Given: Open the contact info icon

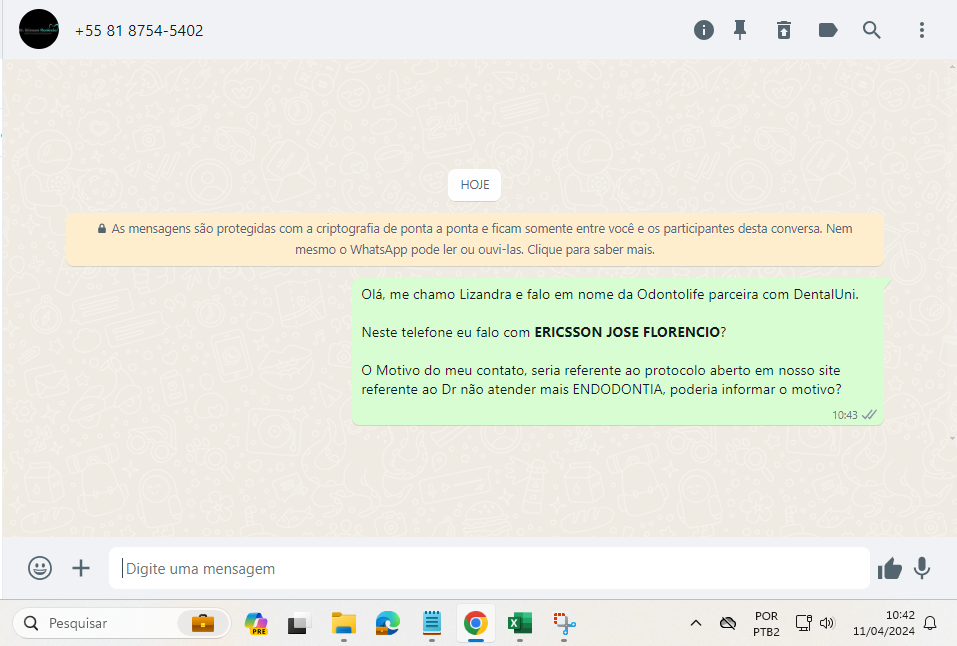Looking at the screenshot, I should click(704, 30).
